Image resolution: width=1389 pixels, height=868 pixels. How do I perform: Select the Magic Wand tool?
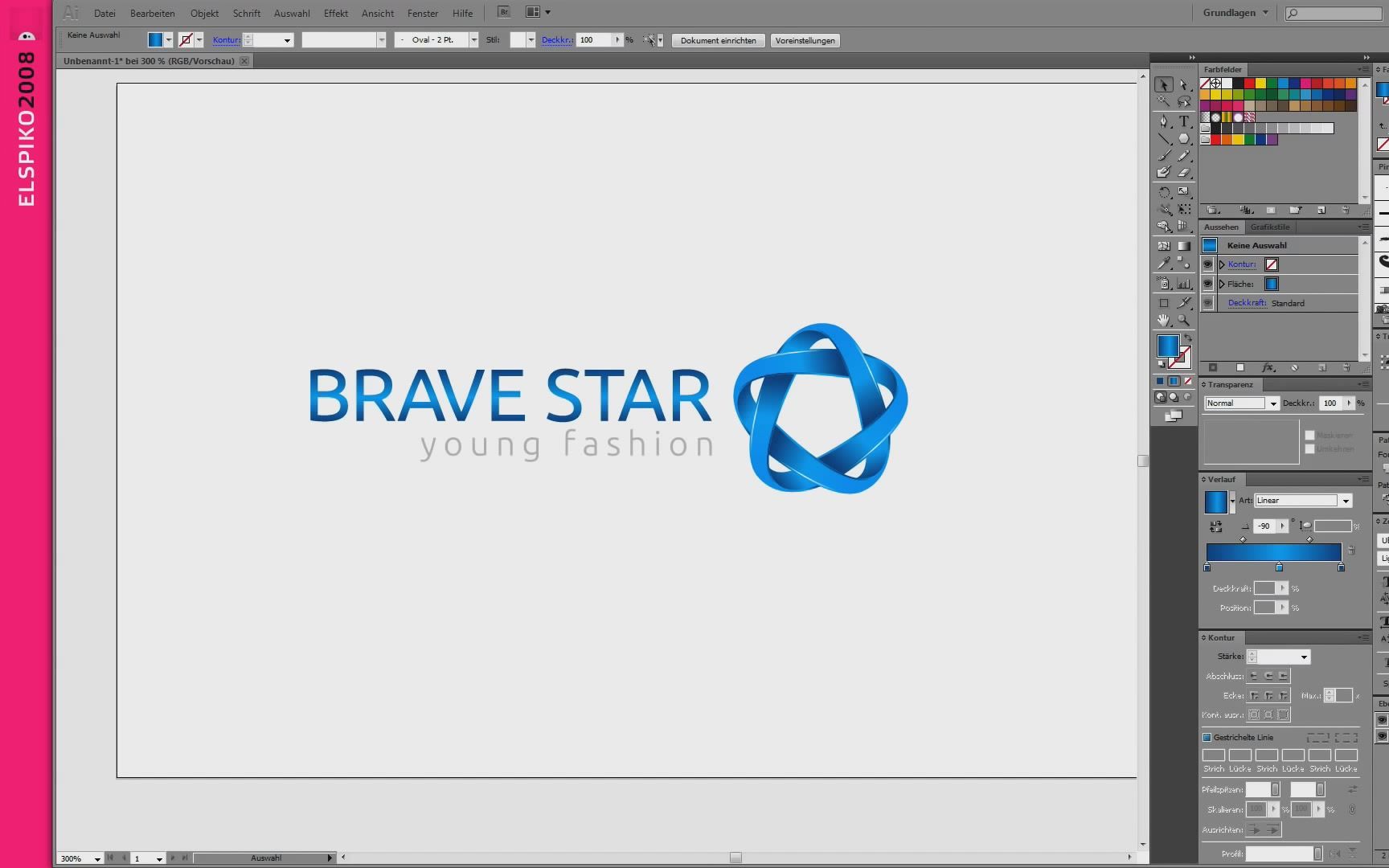click(1163, 101)
